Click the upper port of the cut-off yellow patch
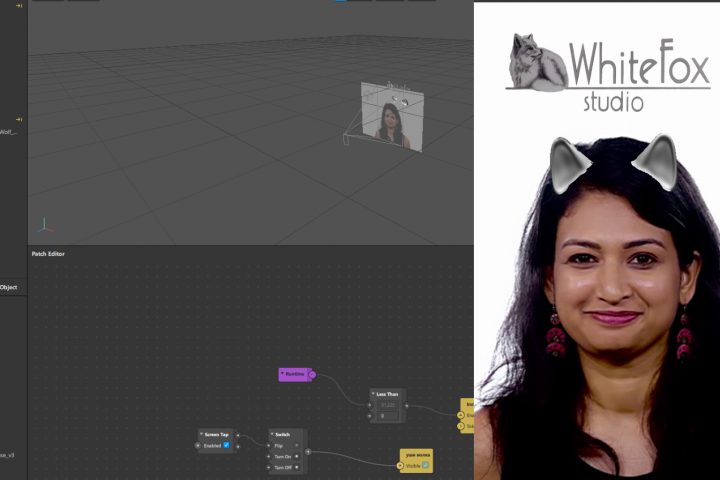Viewport: 720px width, 480px height. pyautogui.click(x=461, y=415)
